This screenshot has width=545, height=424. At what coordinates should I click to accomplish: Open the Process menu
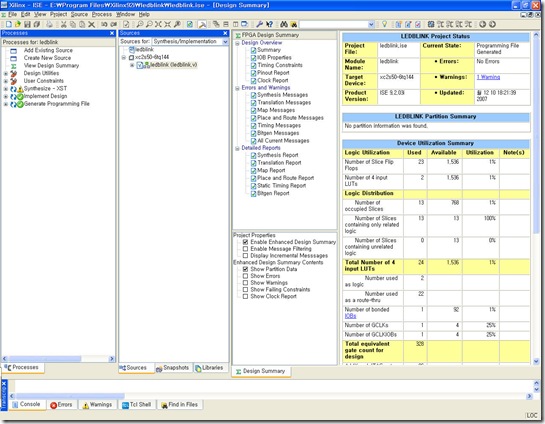pos(102,14)
